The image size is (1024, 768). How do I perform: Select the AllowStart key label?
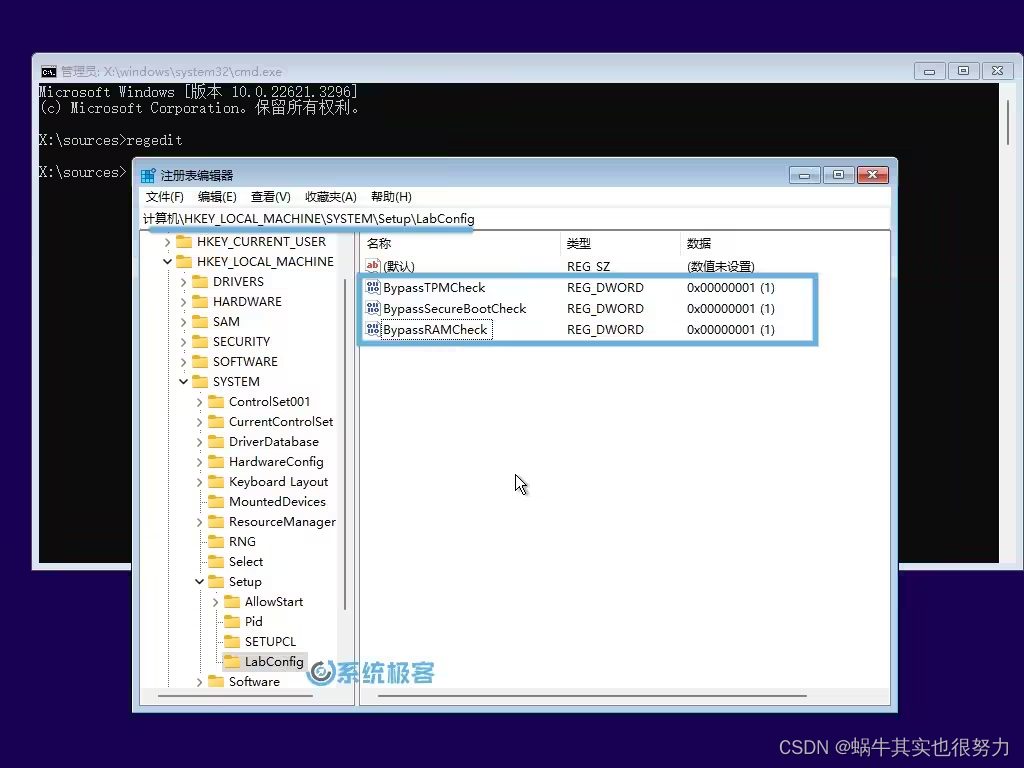(x=274, y=601)
